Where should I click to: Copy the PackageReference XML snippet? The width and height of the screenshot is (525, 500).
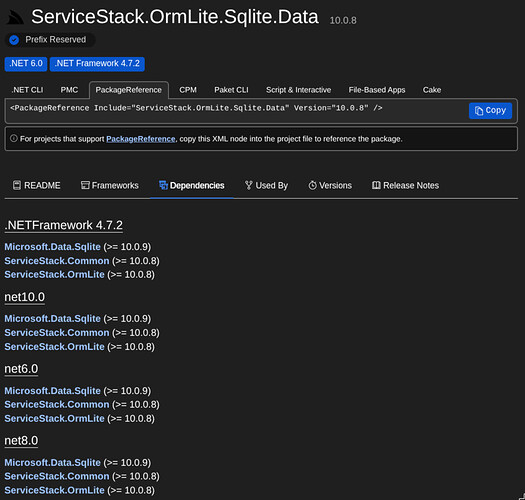(490, 111)
